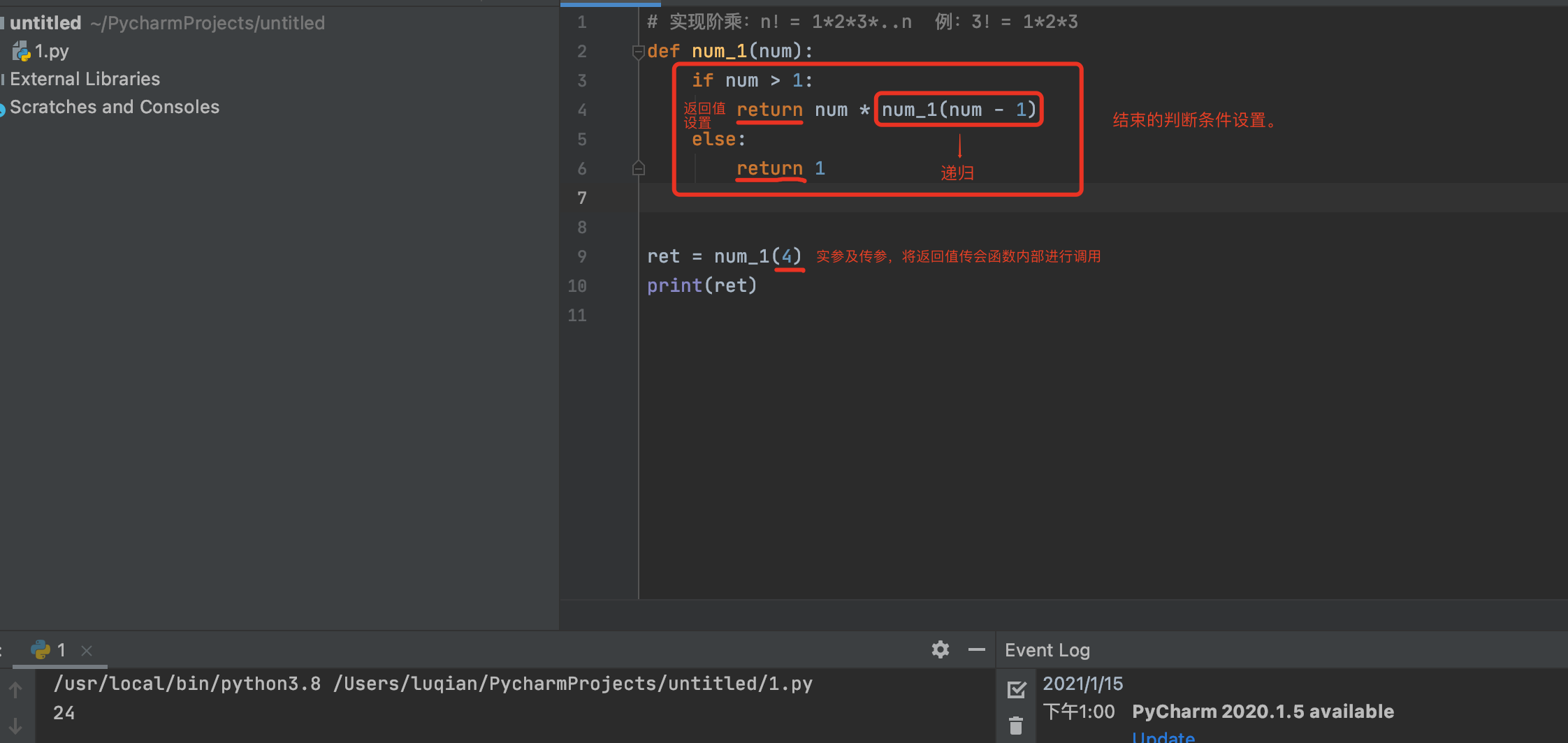
Task: Mark all Event Log notifications as read
Action: 1017,690
